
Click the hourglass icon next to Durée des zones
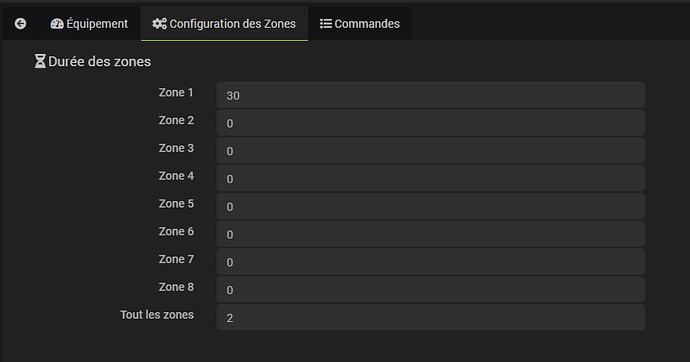coord(40,61)
